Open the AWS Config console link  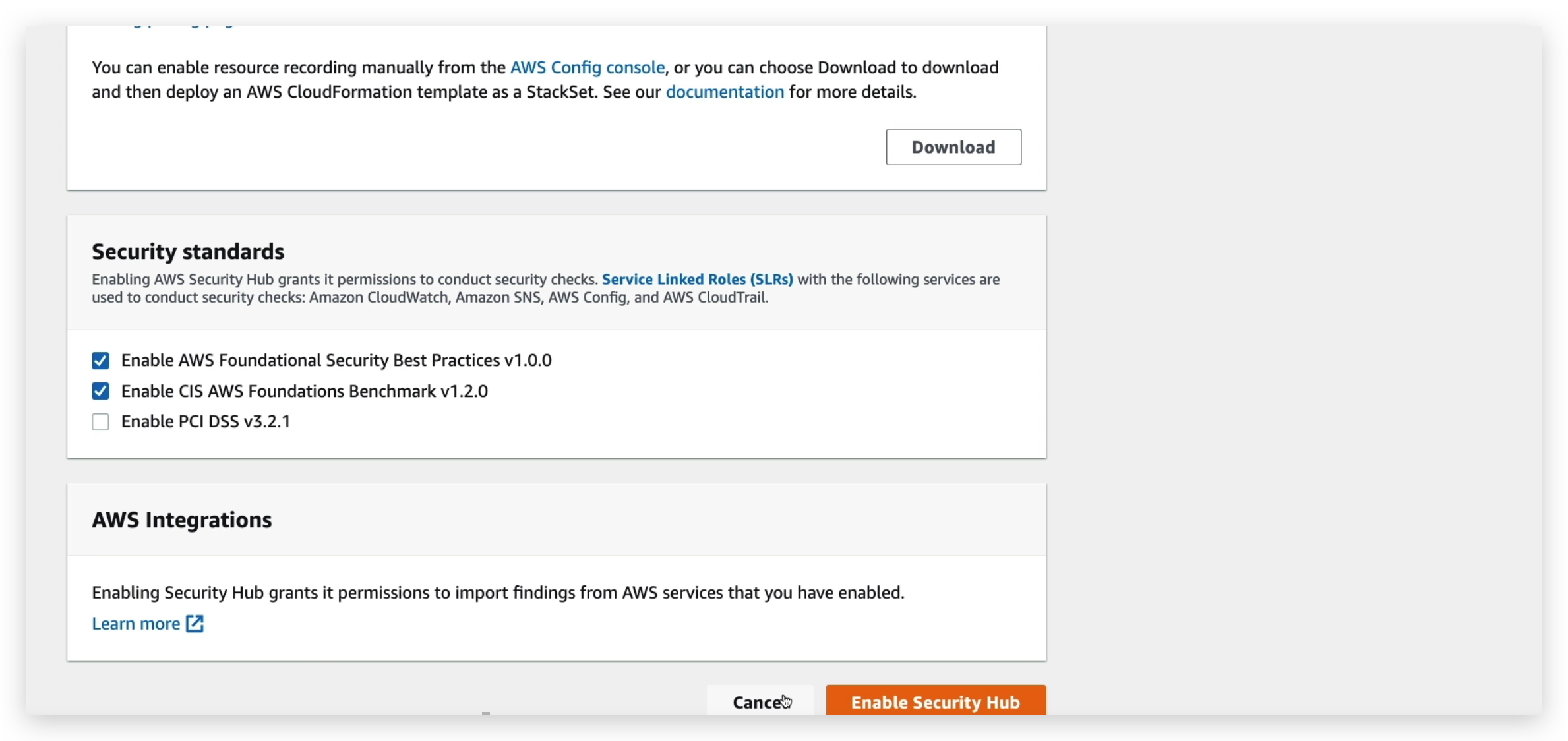tap(586, 67)
